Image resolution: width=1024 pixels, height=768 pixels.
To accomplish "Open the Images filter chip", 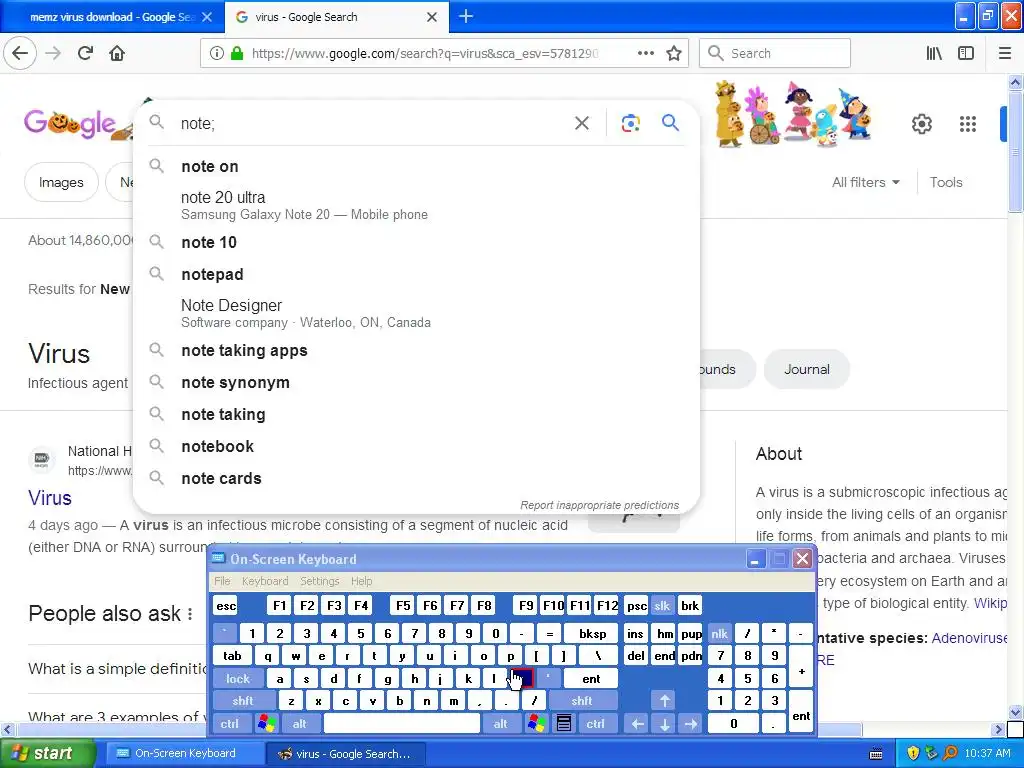I will [x=61, y=182].
